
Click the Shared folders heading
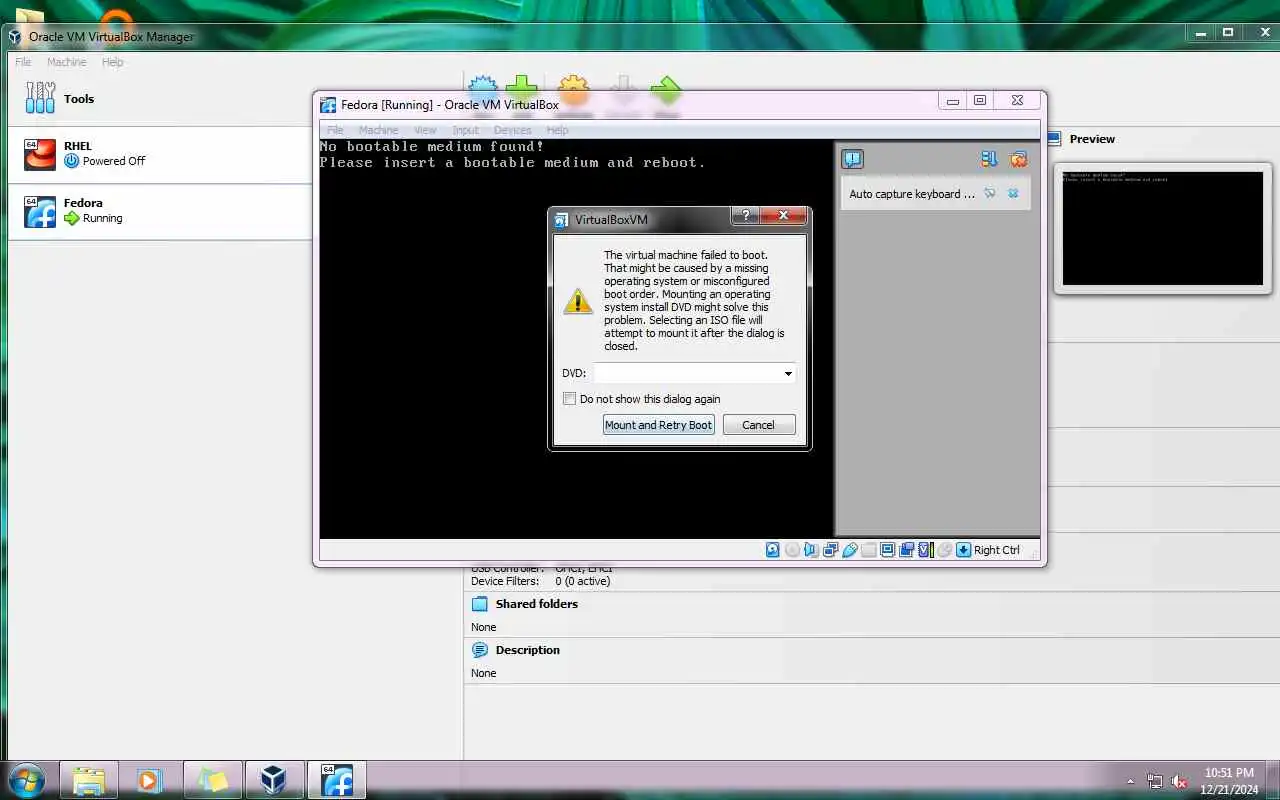pyautogui.click(x=537, y=604)
